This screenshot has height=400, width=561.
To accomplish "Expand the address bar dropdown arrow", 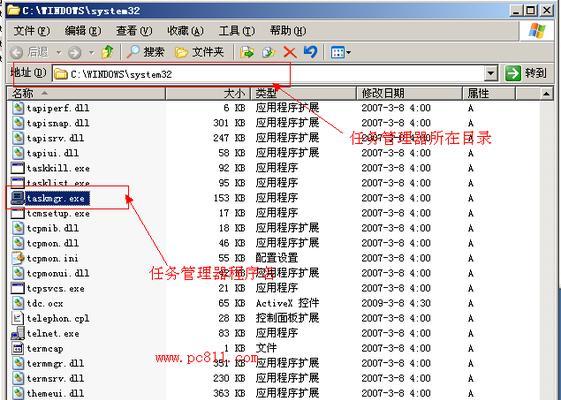I will [491, 74].
